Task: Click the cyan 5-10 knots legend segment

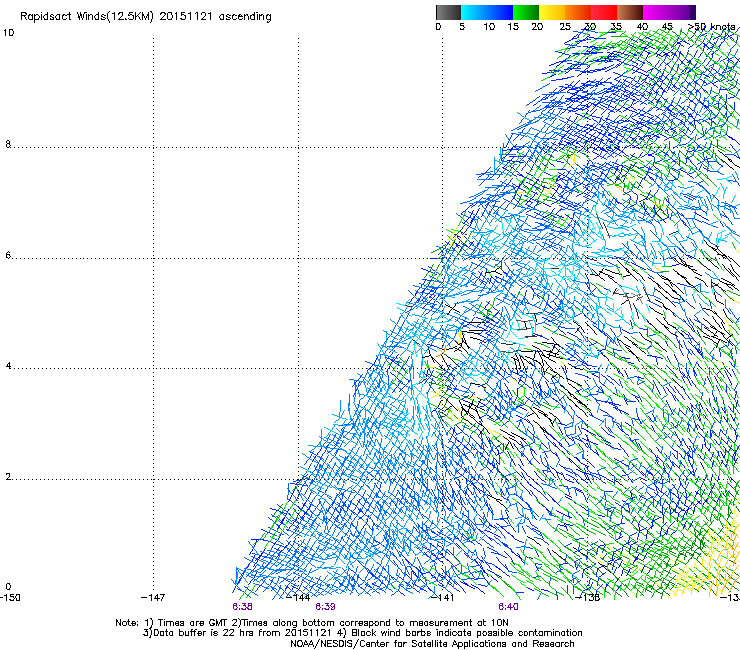Action: coord(473,12)
